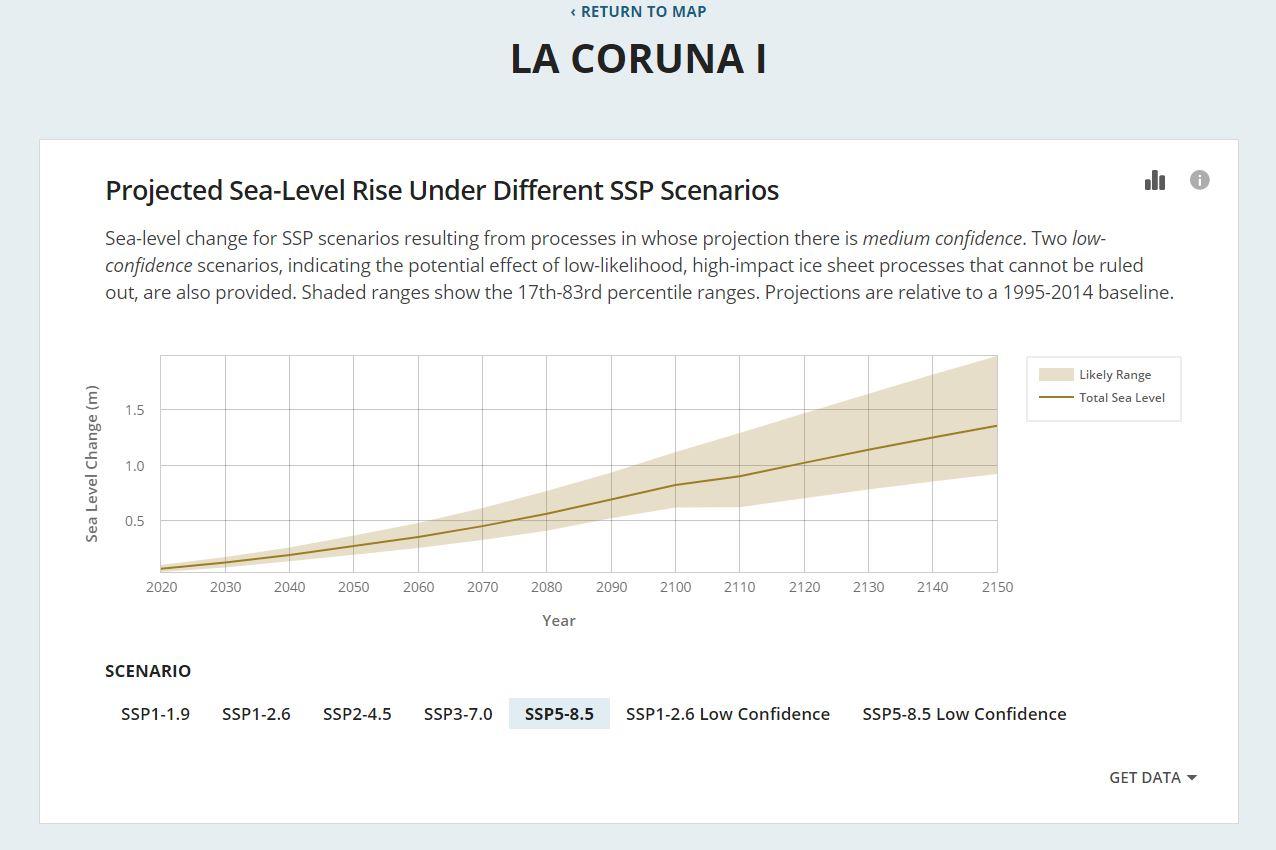
Task: Toggle Likely Range legend swatch
Action: tap(1056, 375)
